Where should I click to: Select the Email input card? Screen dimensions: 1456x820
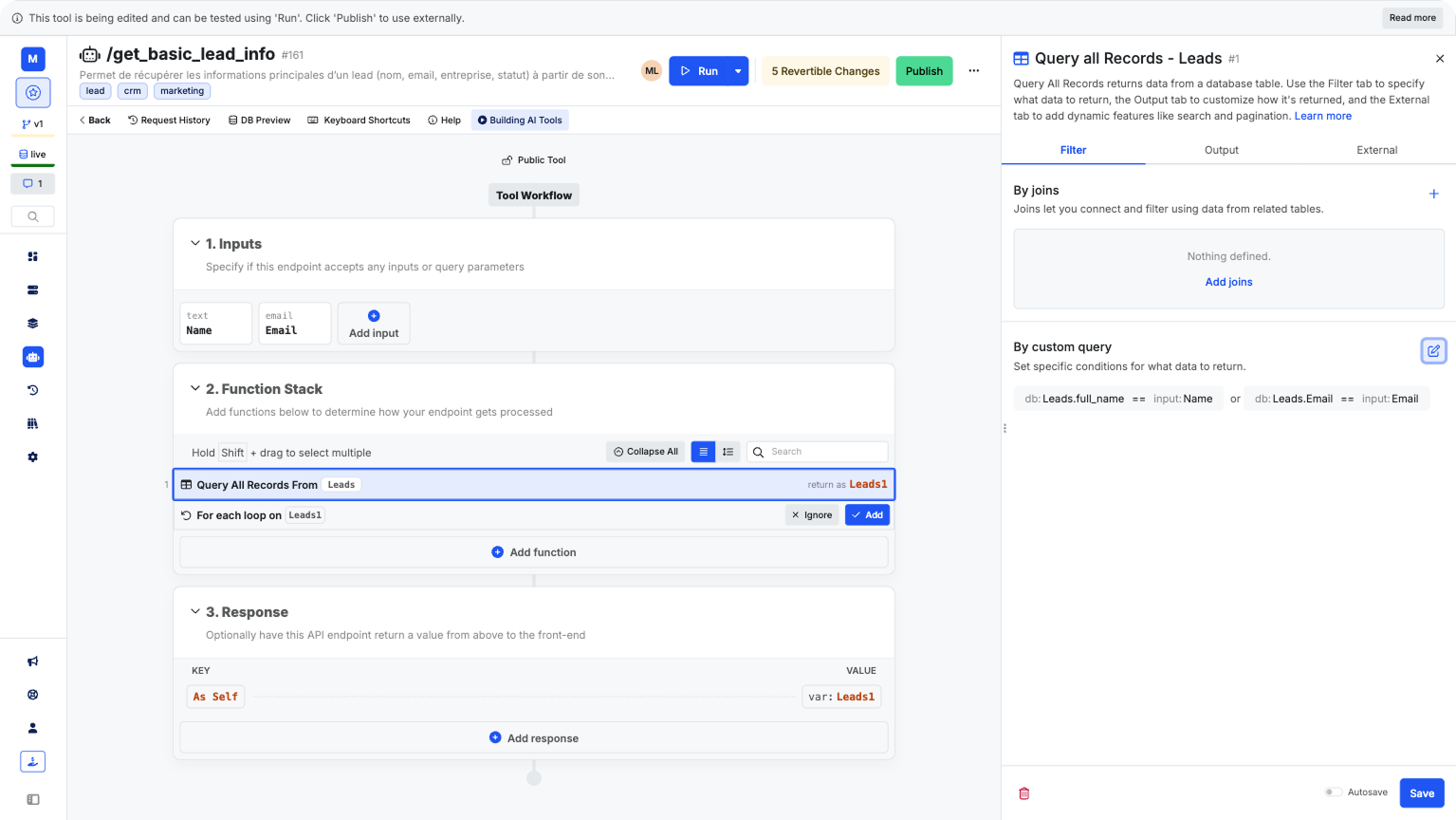pyautogui.click(x=295, y=324)
